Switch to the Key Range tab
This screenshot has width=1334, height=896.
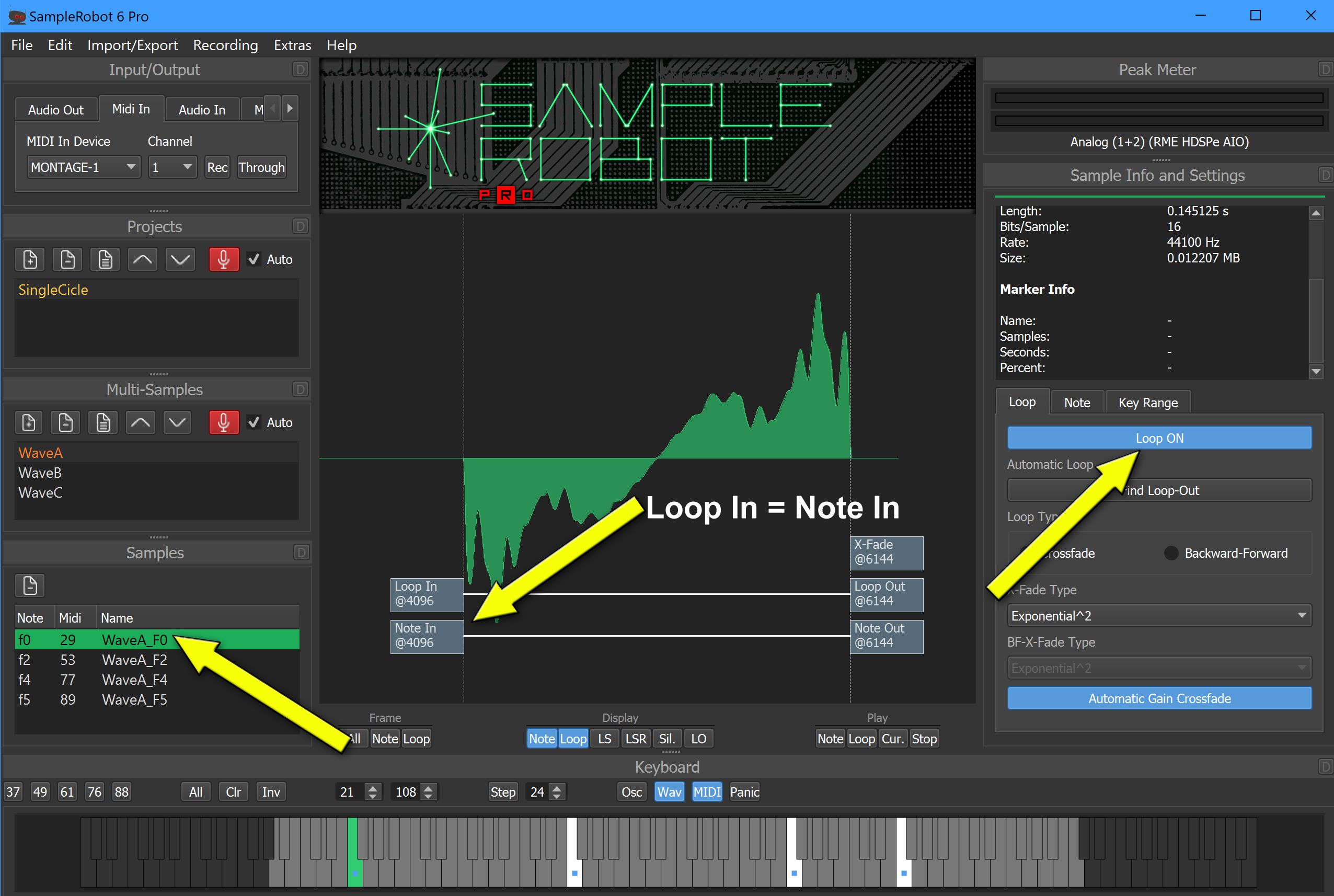(1147, 403)
